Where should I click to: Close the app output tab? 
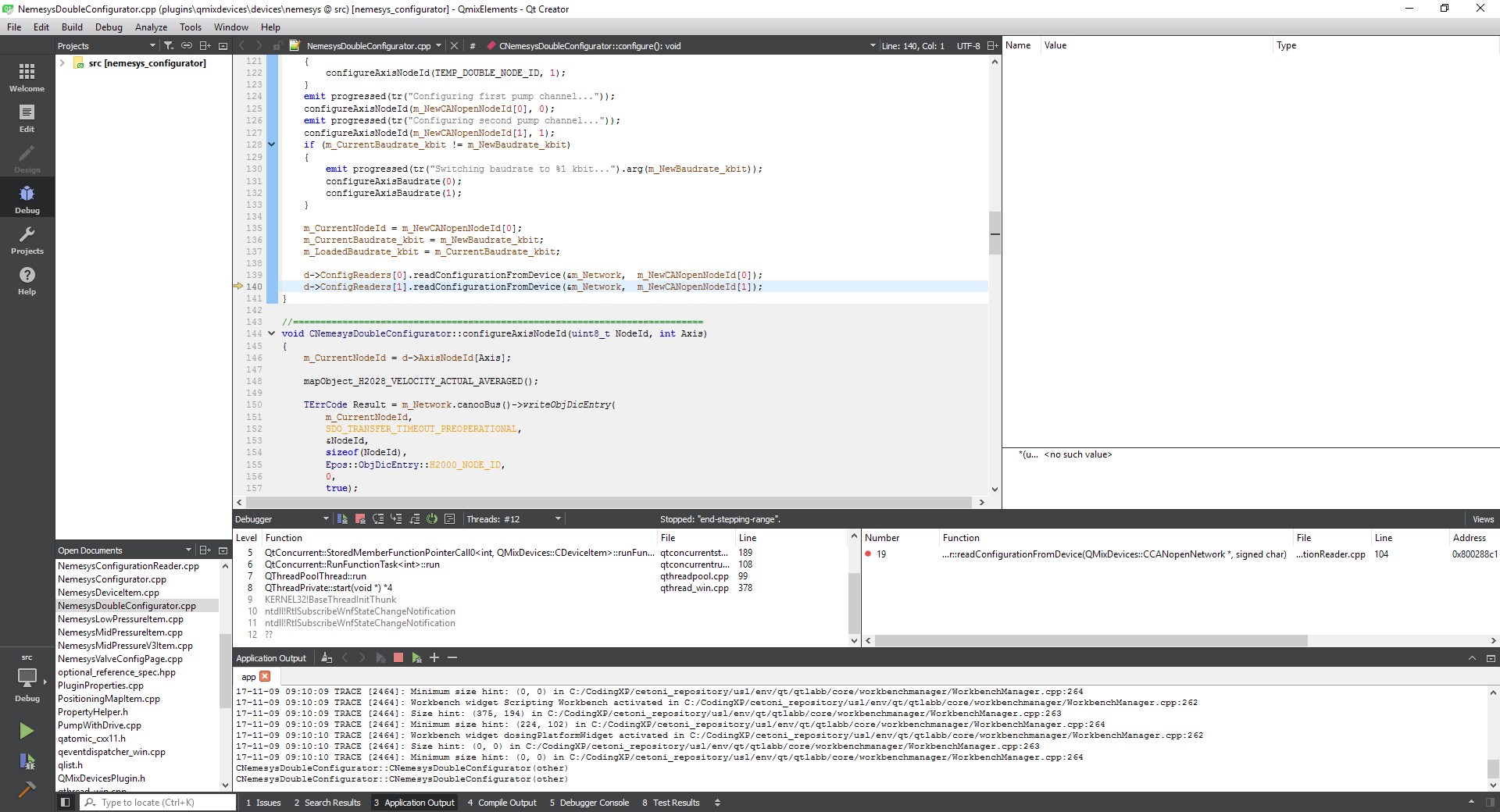265,677
